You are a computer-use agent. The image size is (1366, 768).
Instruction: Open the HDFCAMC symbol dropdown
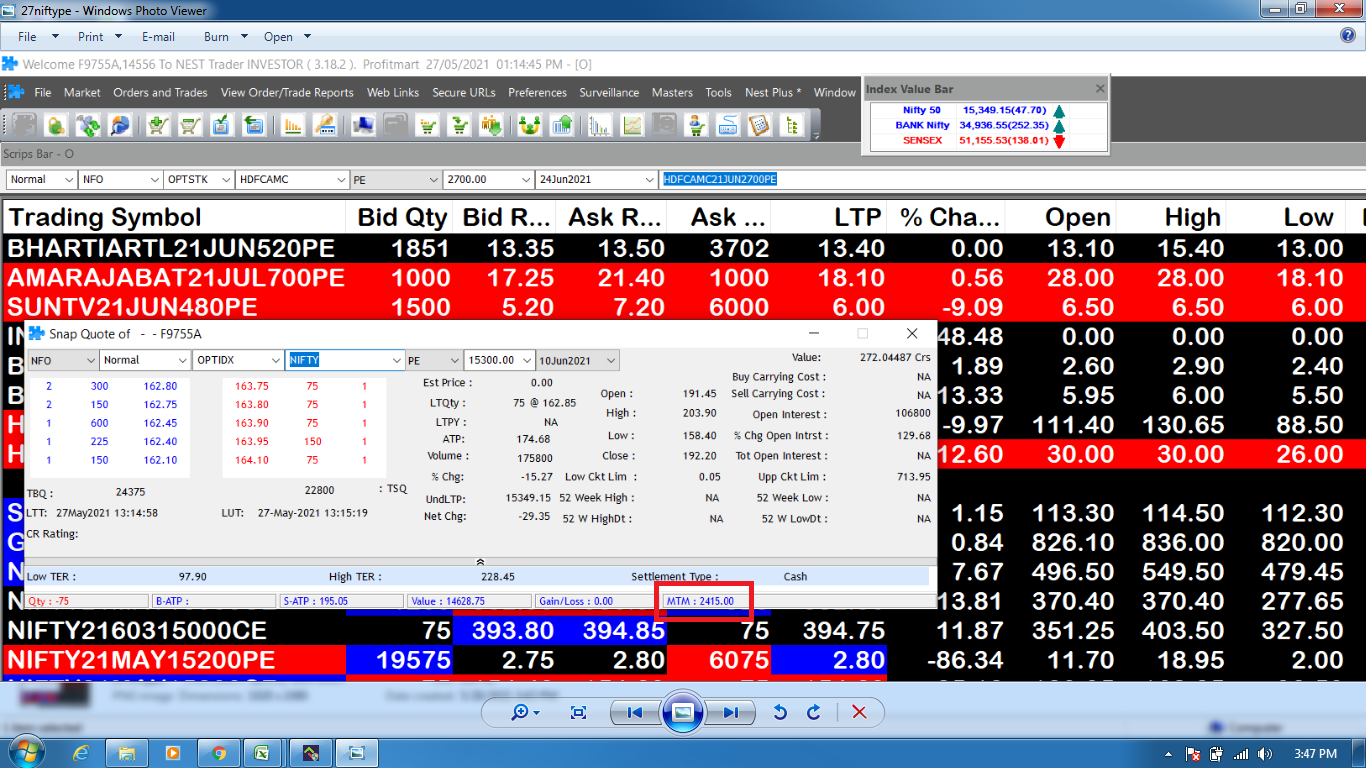[339, 179]
